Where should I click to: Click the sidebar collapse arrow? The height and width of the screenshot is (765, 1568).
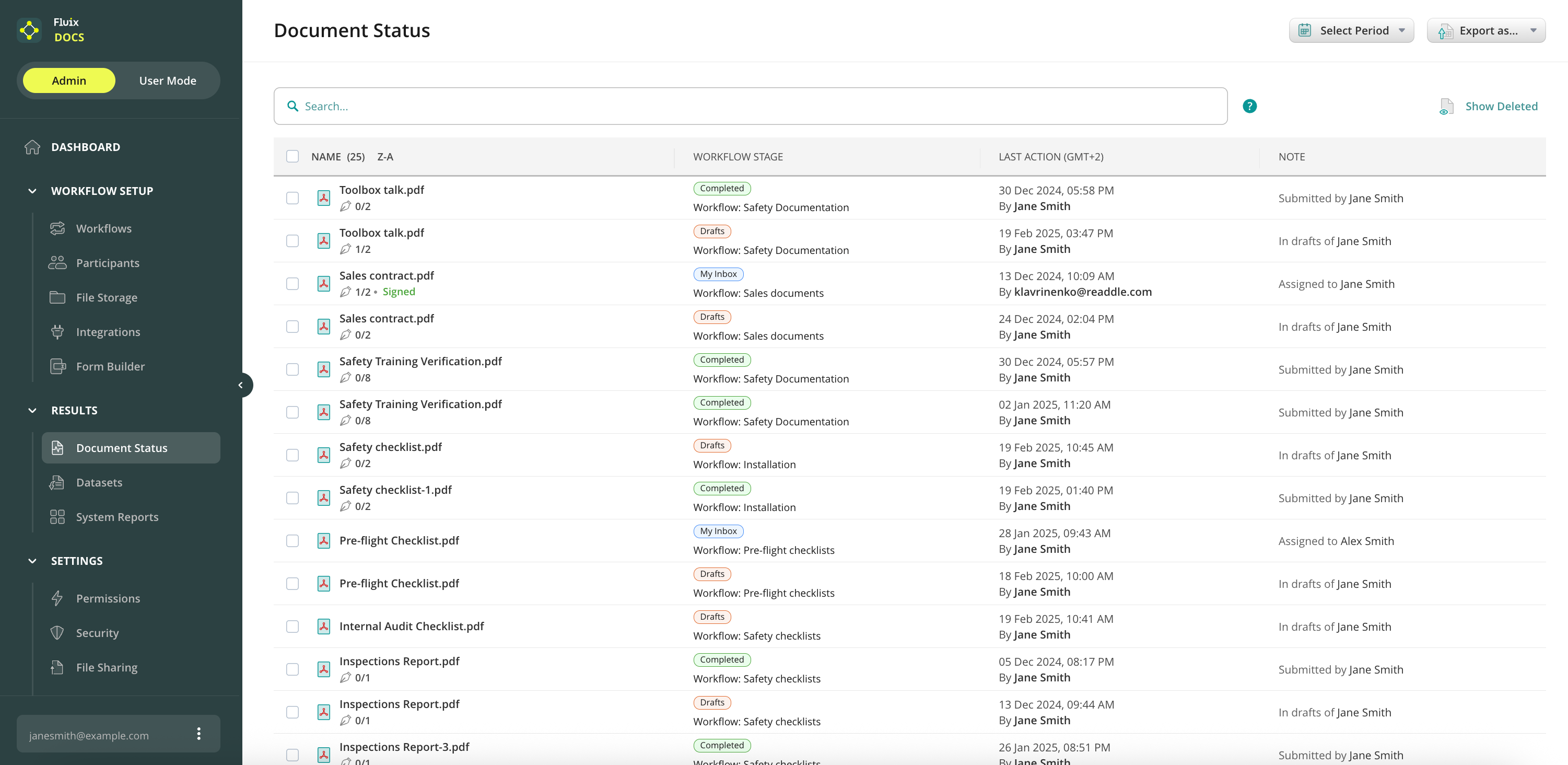(241, 385)
